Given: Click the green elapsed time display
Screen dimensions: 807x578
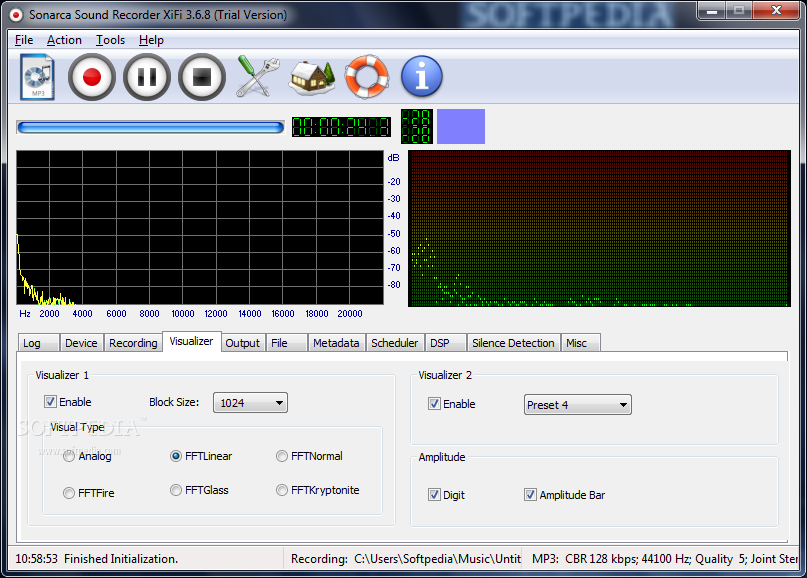Looking at the screenshot, I should coord(341,127).
